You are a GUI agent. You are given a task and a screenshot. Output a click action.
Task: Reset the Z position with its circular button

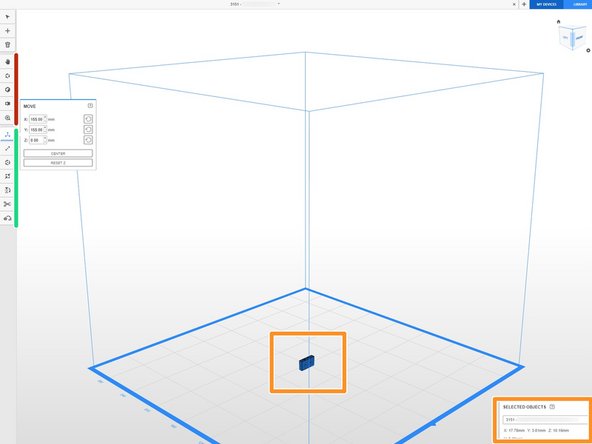(88, 140)
